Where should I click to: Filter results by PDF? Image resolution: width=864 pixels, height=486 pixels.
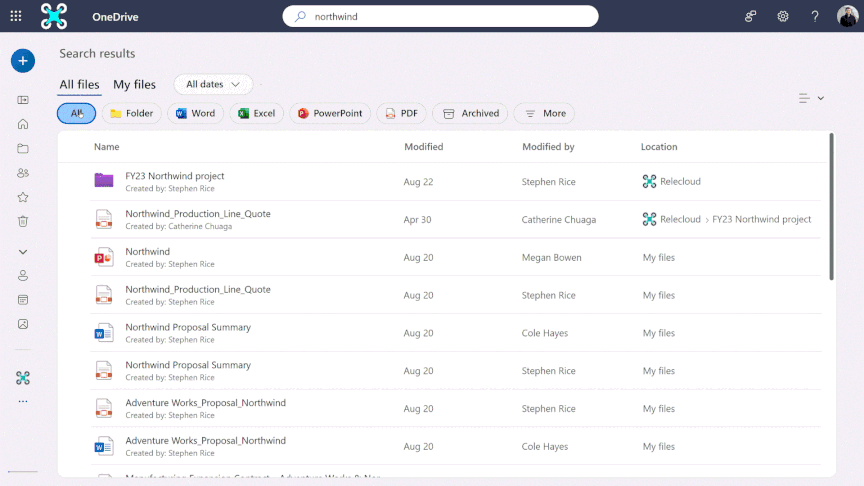402,114
